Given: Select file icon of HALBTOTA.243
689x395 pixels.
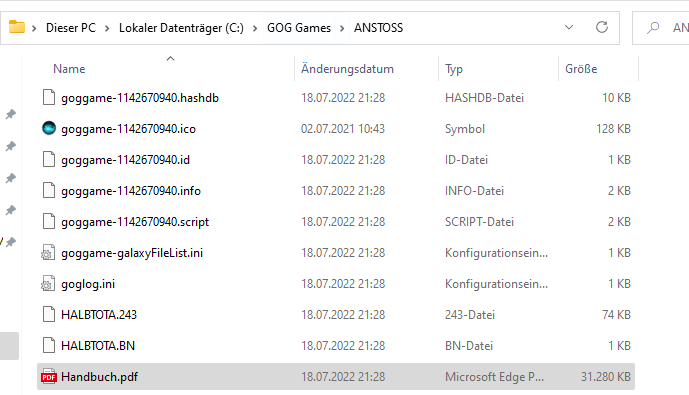Looking at the screenshot, I should 49,314.
